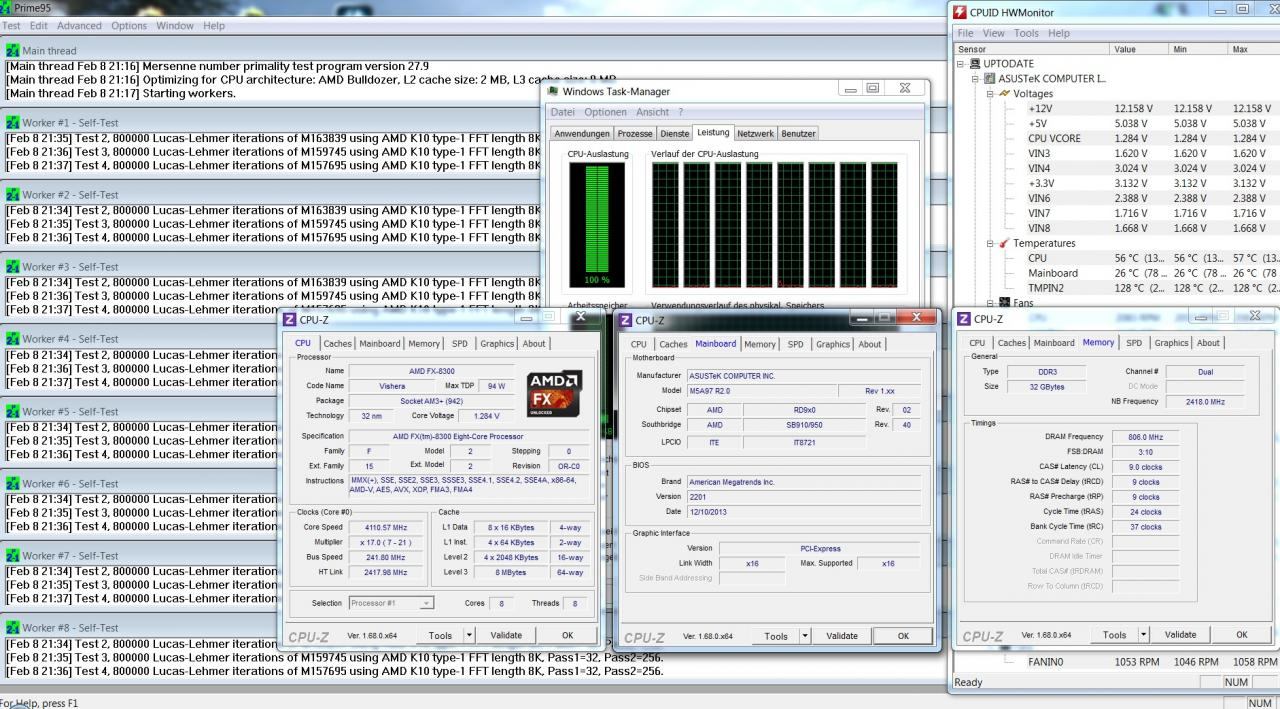This screenshot has height=709, width=1280.
Task: Switch to the Netzwerk tab in Task-Manager
Action: point(755,133)
